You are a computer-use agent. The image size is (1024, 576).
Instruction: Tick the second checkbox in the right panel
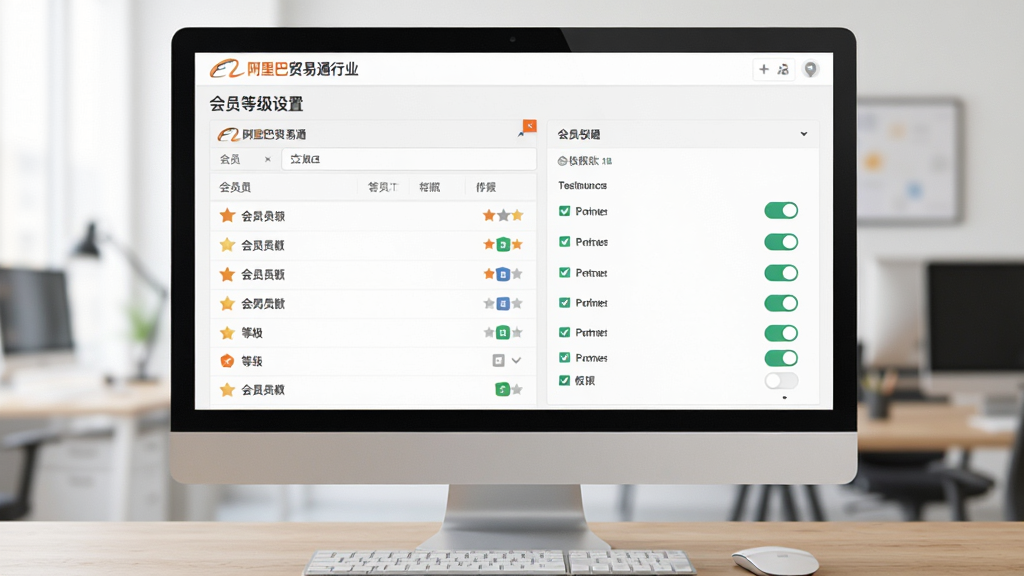pyautogui.click(x=565, y=242)
